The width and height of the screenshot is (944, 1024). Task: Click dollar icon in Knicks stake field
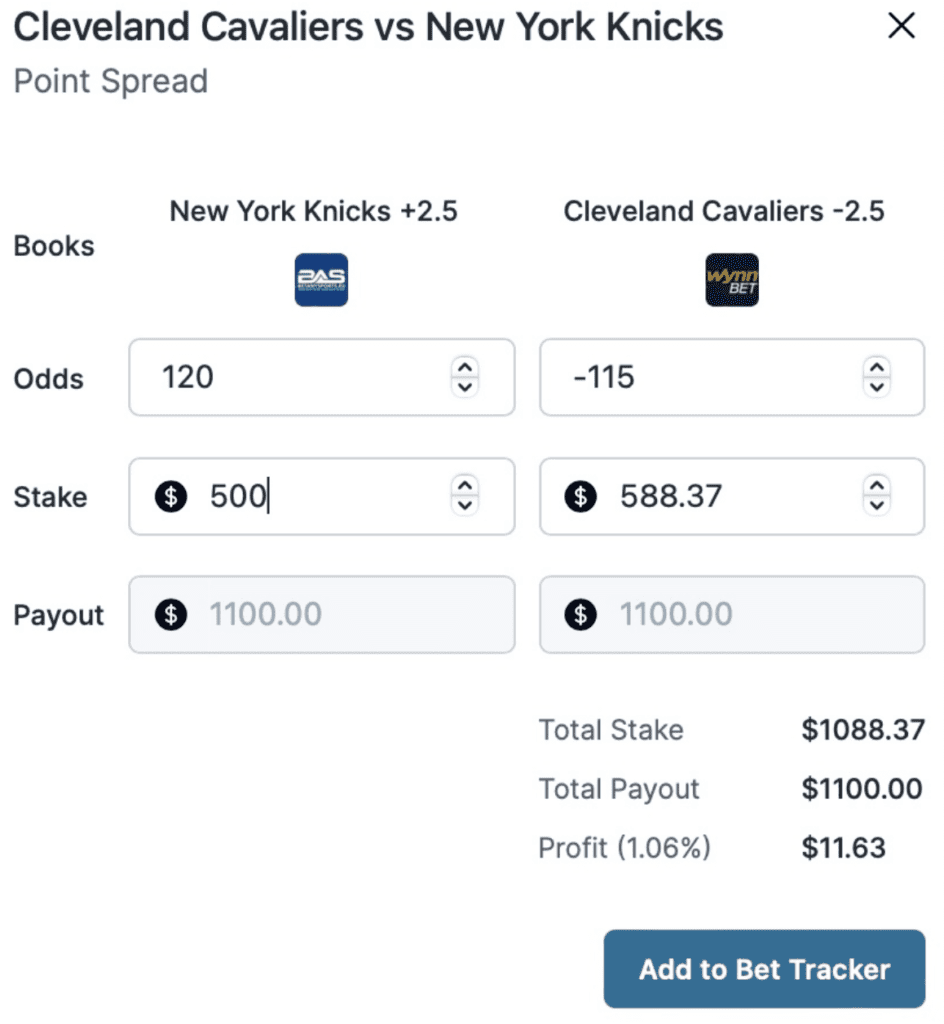[171, 496]
